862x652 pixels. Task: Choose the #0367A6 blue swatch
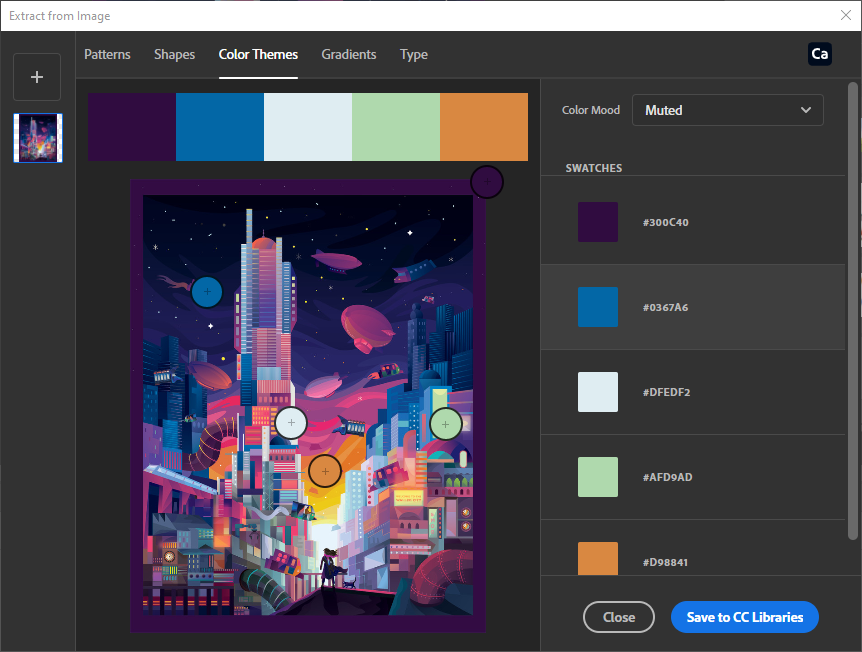coord(598,307)
